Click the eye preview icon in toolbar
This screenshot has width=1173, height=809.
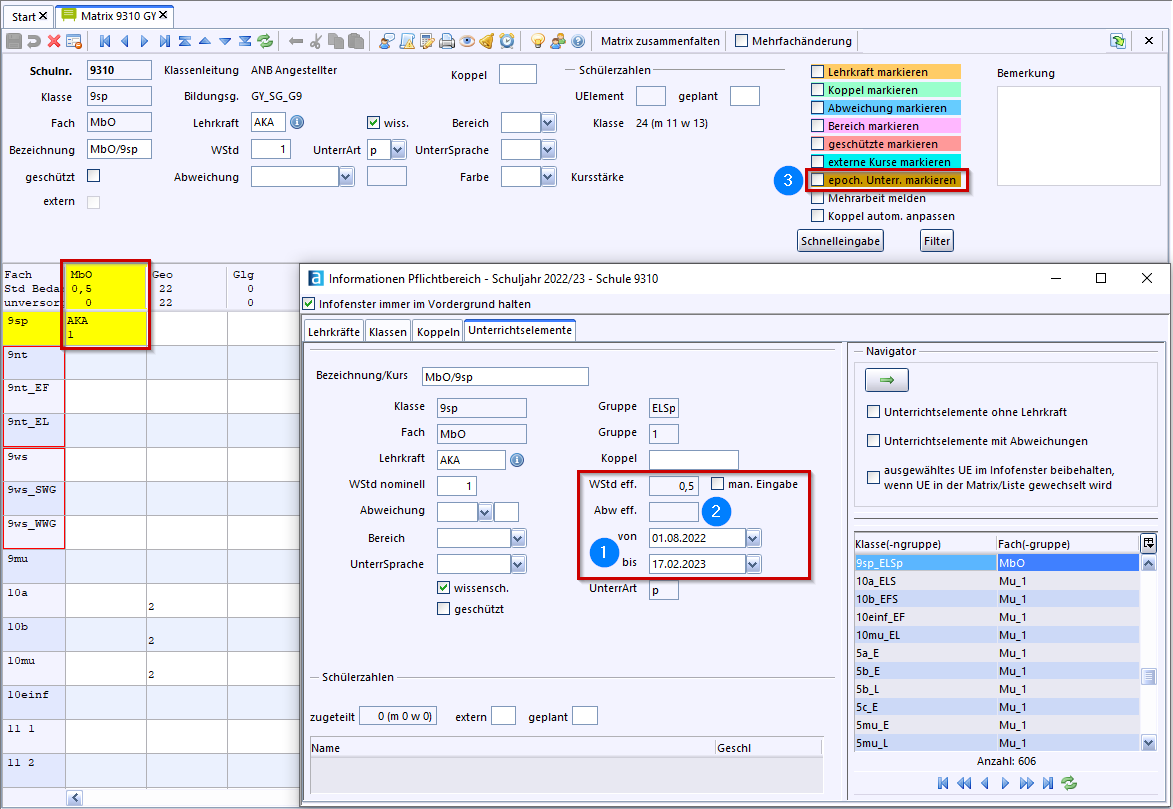click(467, 41)
